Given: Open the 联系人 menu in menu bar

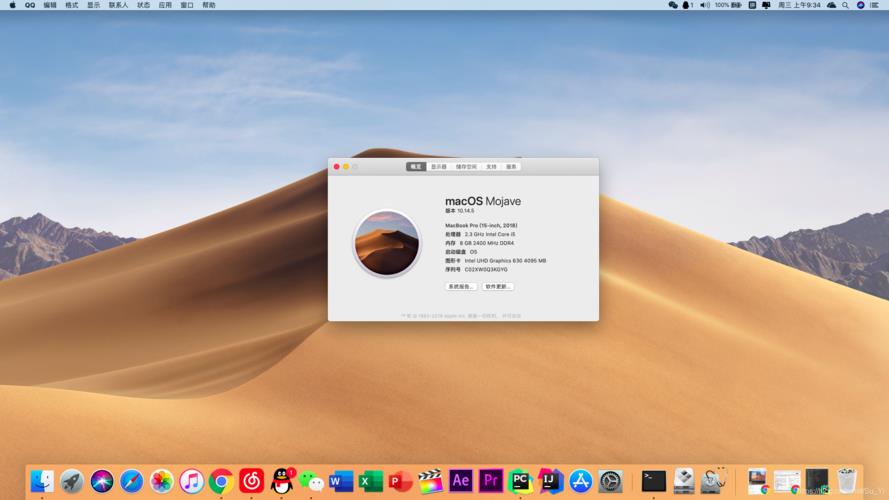Looking at the screenshot, I should pyautogui.click(x=118, y=5).
